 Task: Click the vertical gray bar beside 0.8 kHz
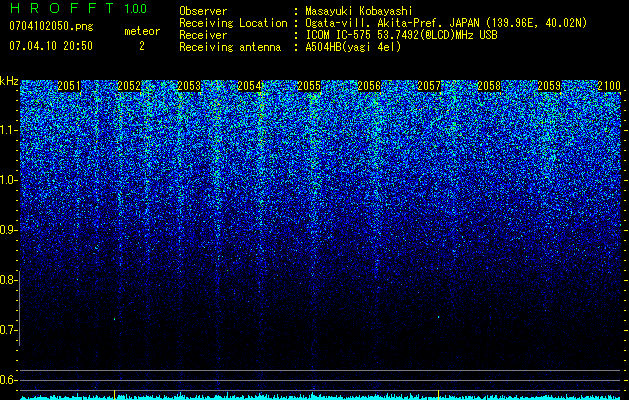coord(19,308)
